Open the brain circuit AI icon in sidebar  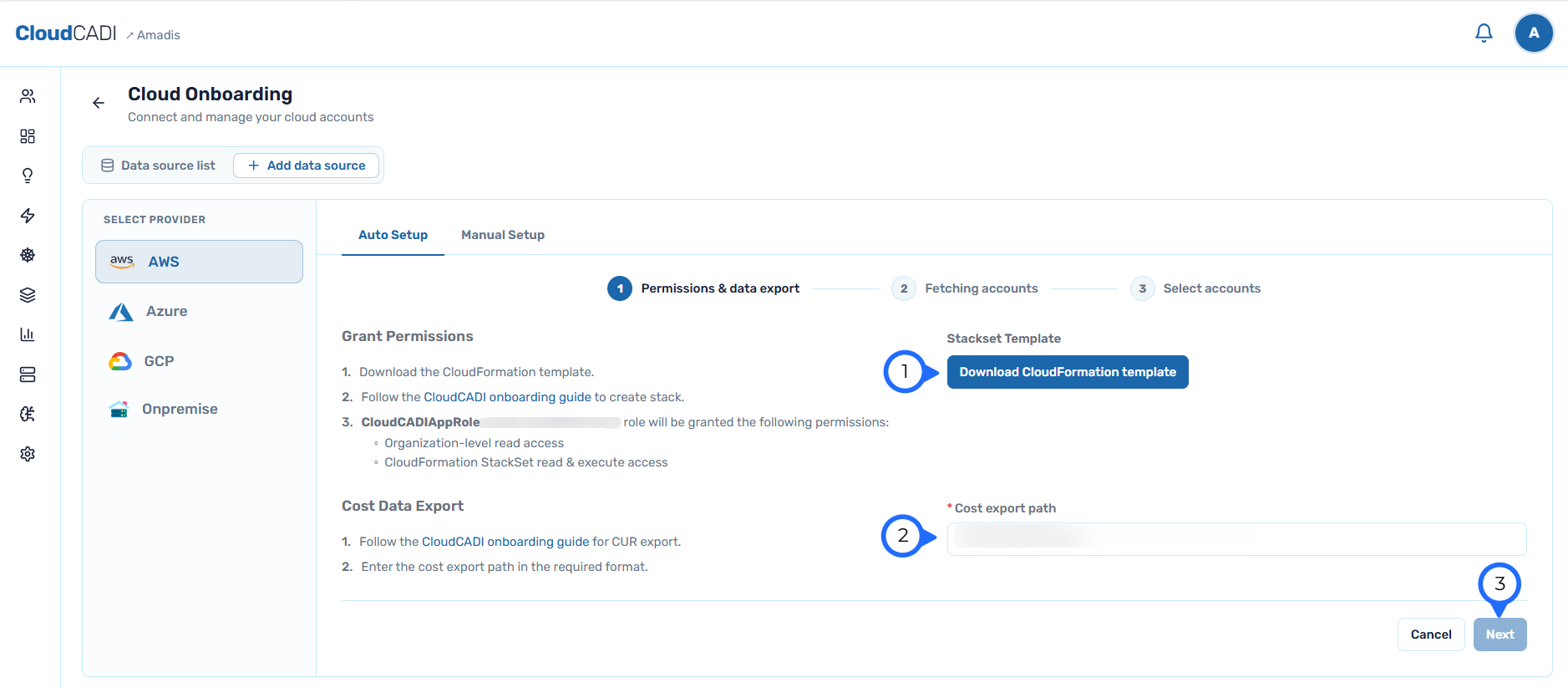pos(28,414)
